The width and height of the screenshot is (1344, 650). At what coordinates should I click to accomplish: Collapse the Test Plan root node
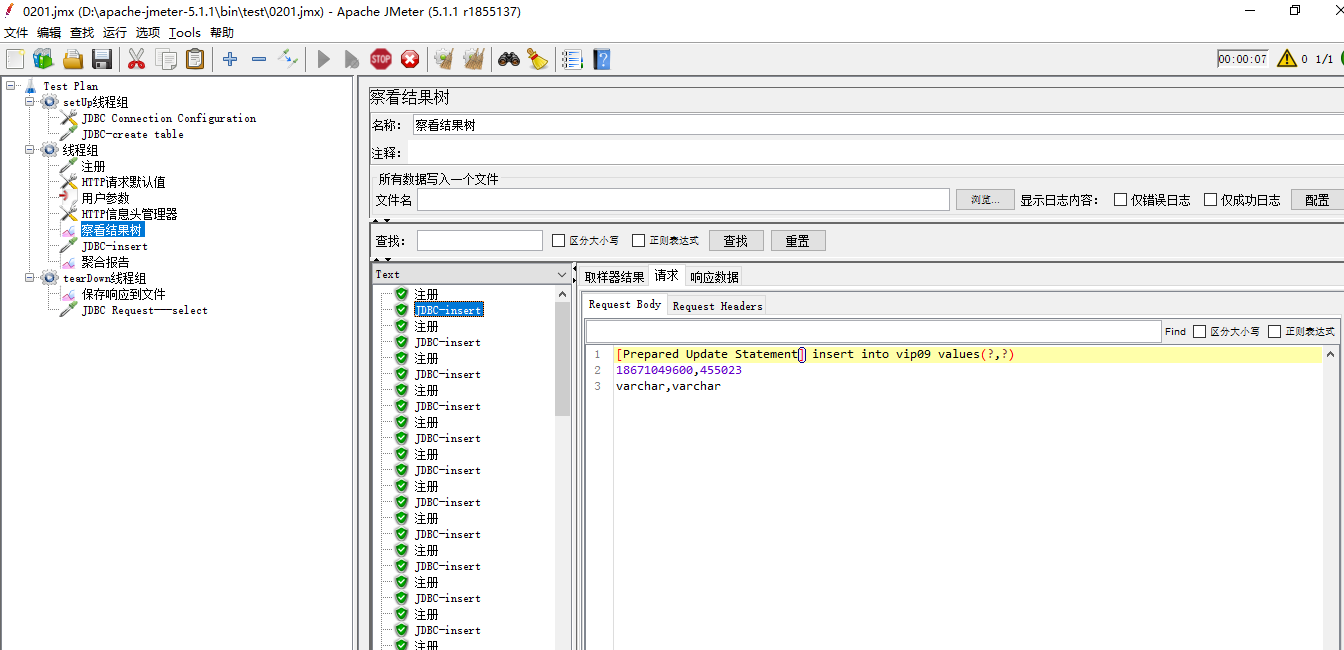point(12,85)
